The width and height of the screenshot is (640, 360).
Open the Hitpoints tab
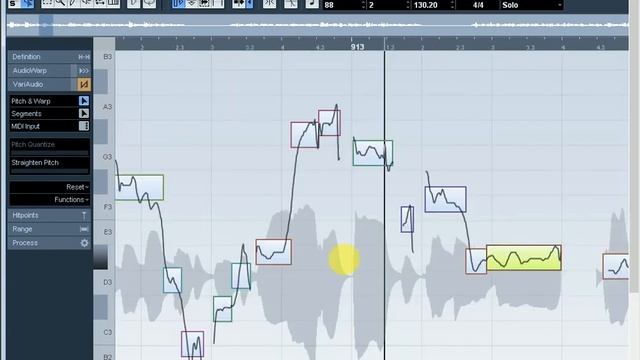pos(49,215)
